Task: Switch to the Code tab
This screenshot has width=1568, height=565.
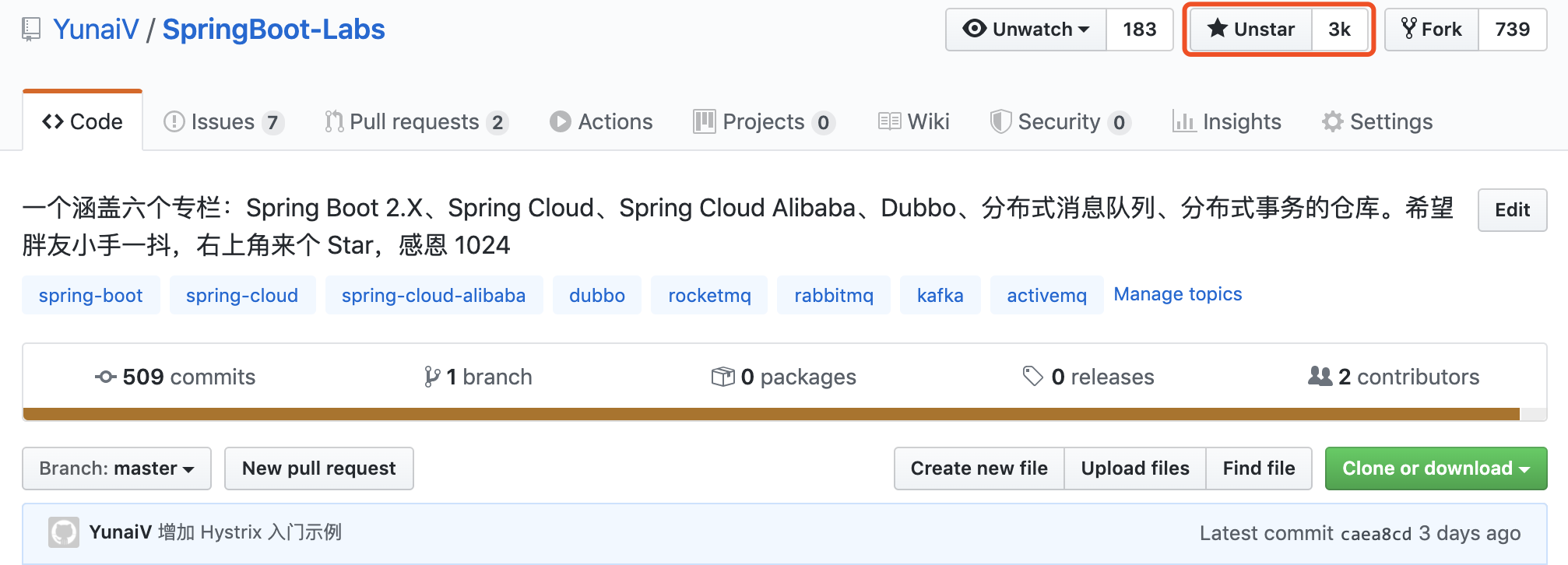Action: click(83, 121)
